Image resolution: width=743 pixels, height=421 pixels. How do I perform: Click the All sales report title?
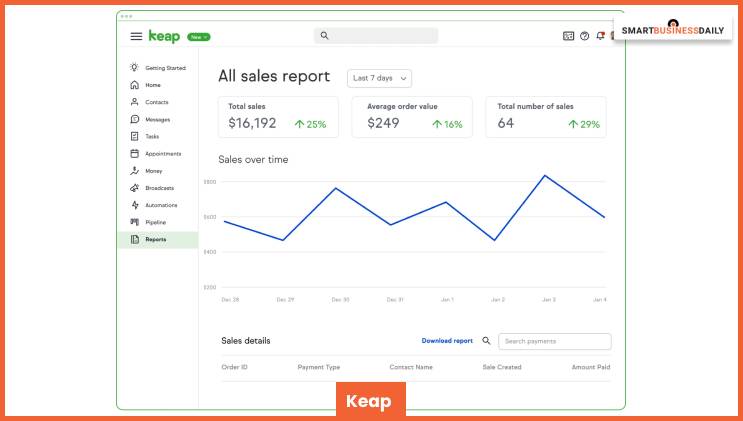(x=274, y=76)
